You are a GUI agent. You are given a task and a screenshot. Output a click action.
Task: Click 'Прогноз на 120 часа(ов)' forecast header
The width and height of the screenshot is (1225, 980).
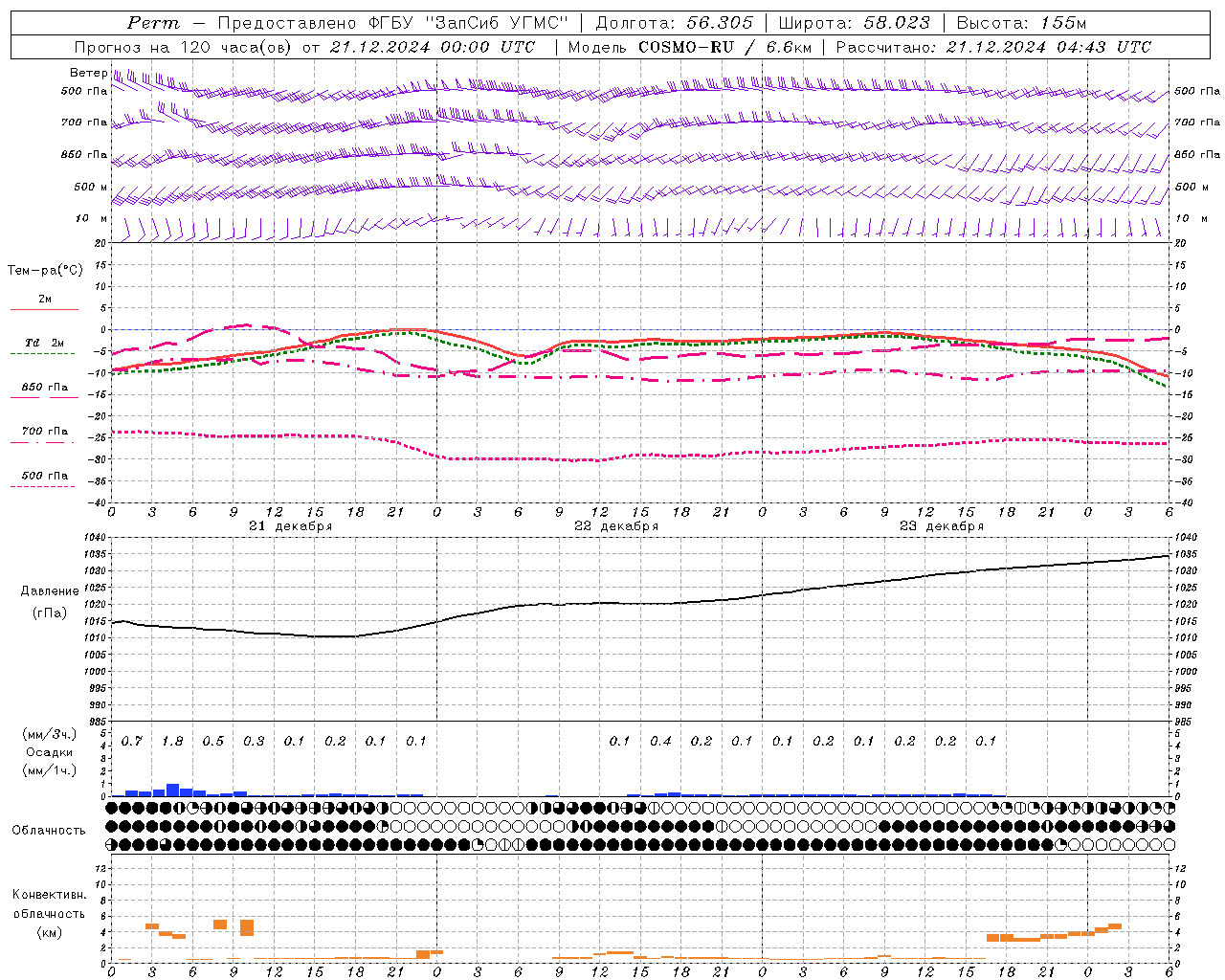click(184, 47)
